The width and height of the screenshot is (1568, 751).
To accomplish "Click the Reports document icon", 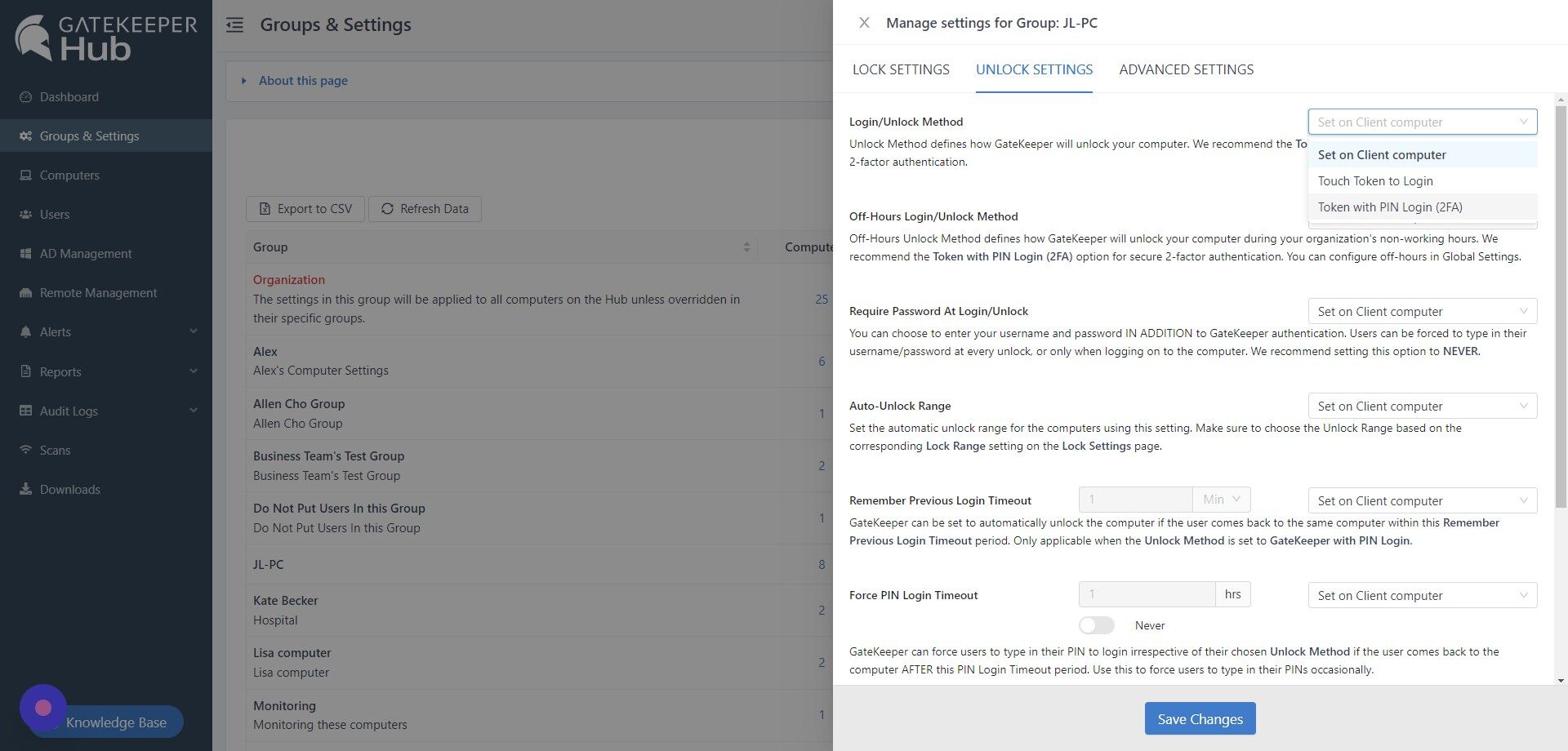I will coord(25,371).
